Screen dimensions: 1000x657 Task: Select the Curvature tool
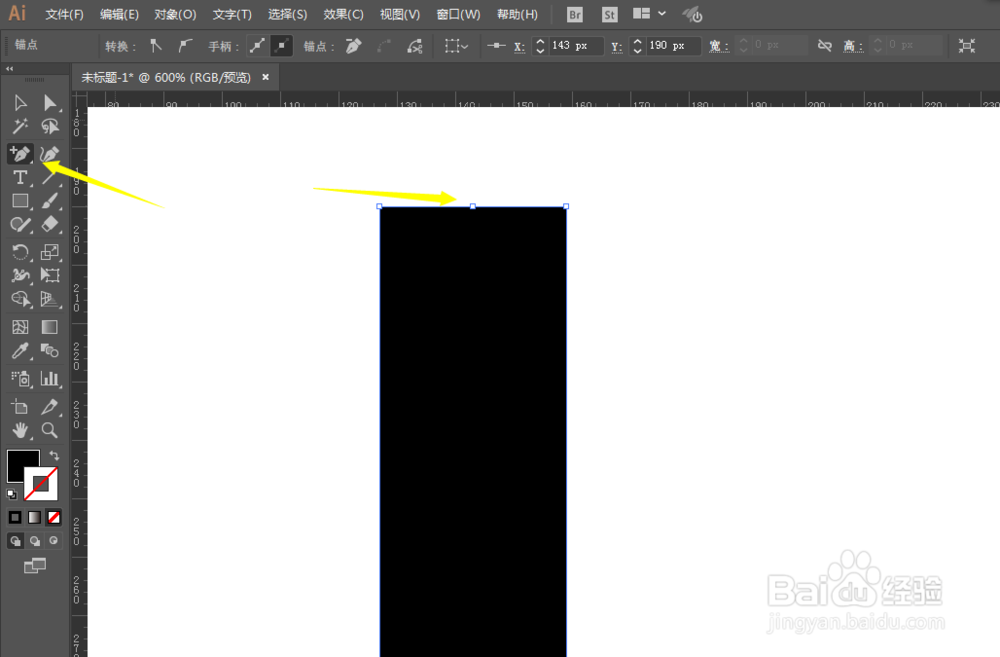tap(50, 154)
